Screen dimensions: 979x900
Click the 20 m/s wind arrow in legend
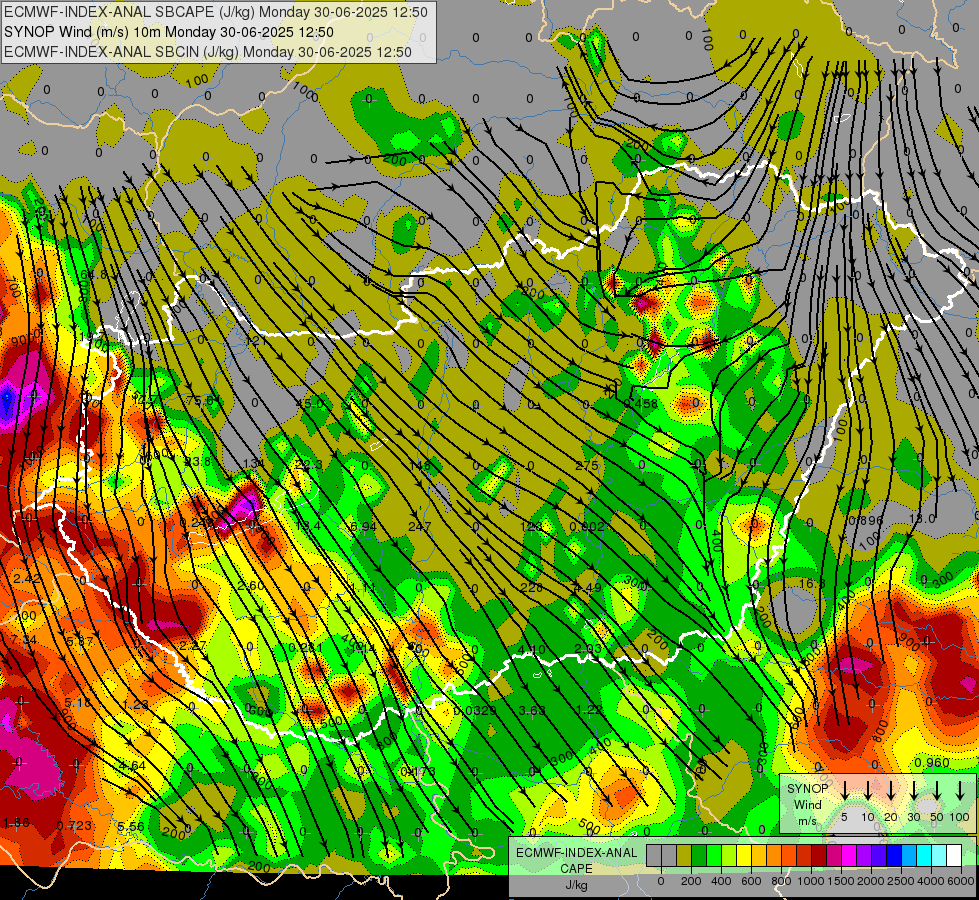[x=890, y=790]
